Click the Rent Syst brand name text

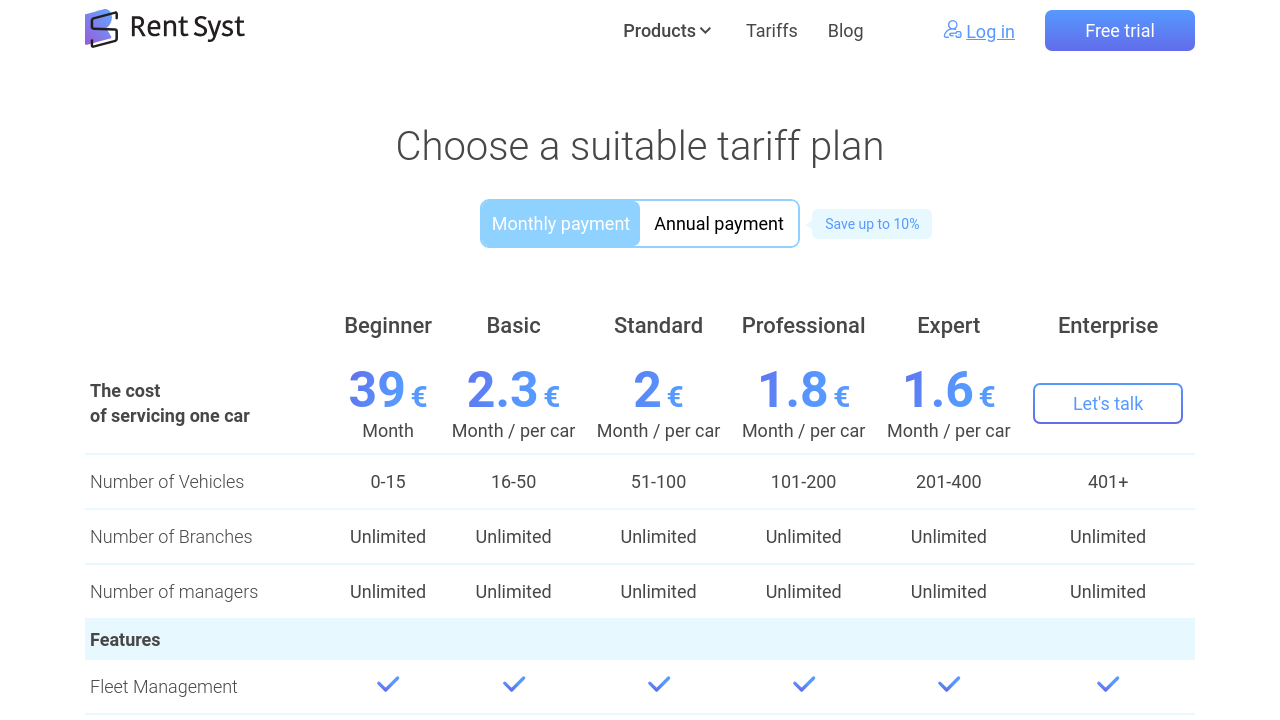pos(187,28)
